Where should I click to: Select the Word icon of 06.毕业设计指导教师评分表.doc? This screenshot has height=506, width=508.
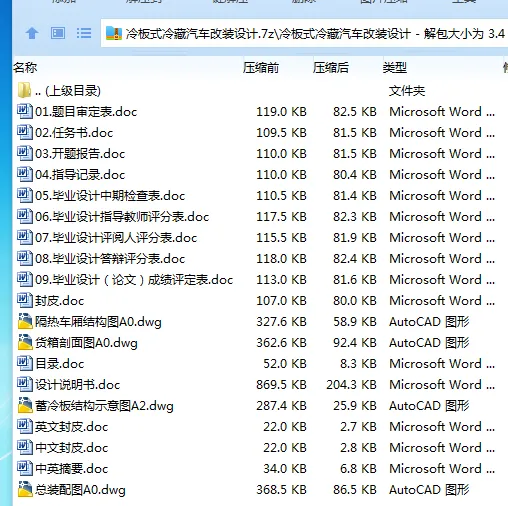[x=25, y=216]
